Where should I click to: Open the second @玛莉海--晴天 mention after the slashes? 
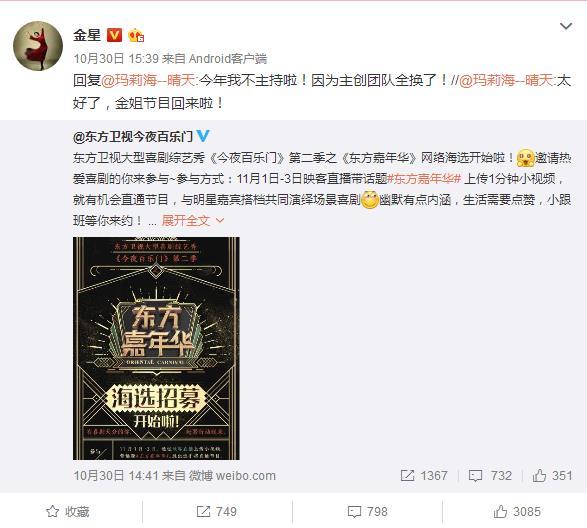tap(506, 81)
